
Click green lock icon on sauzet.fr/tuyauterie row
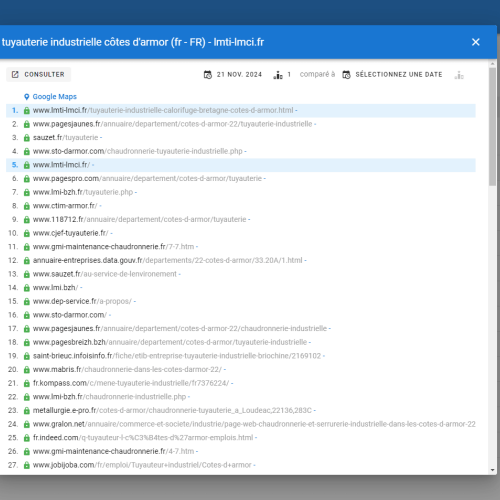(27, 138)
